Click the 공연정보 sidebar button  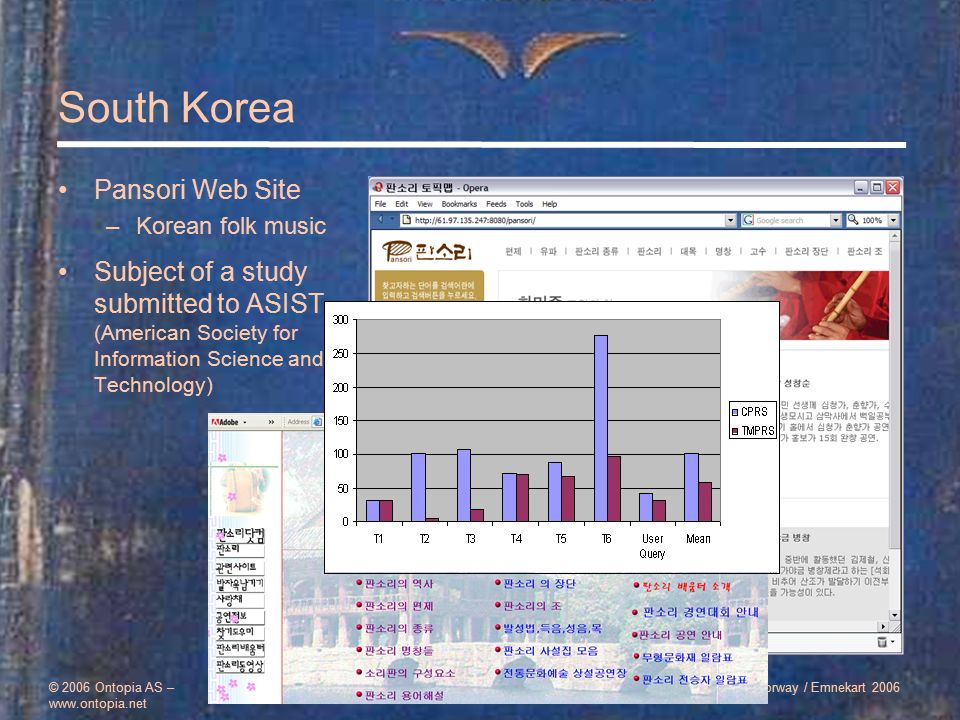(x=239, y=617)
